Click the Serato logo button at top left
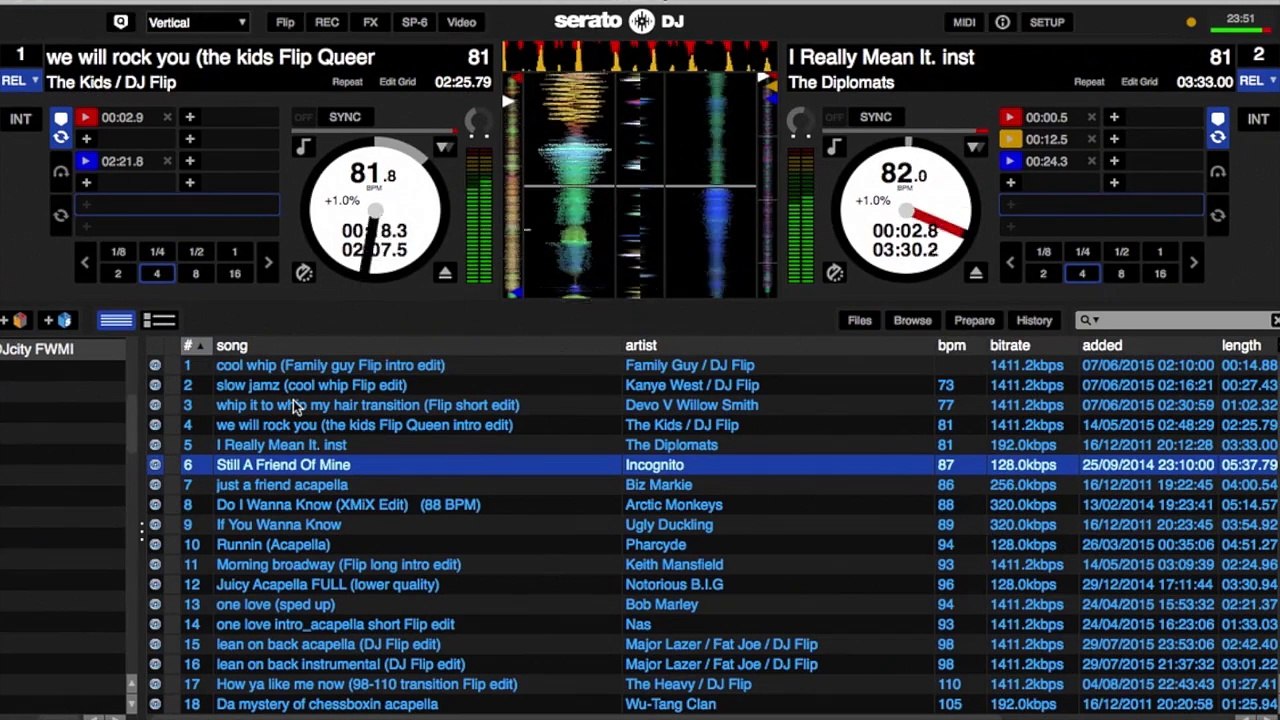This screenshot has height=720, width=1280. [x=121, y=22]
